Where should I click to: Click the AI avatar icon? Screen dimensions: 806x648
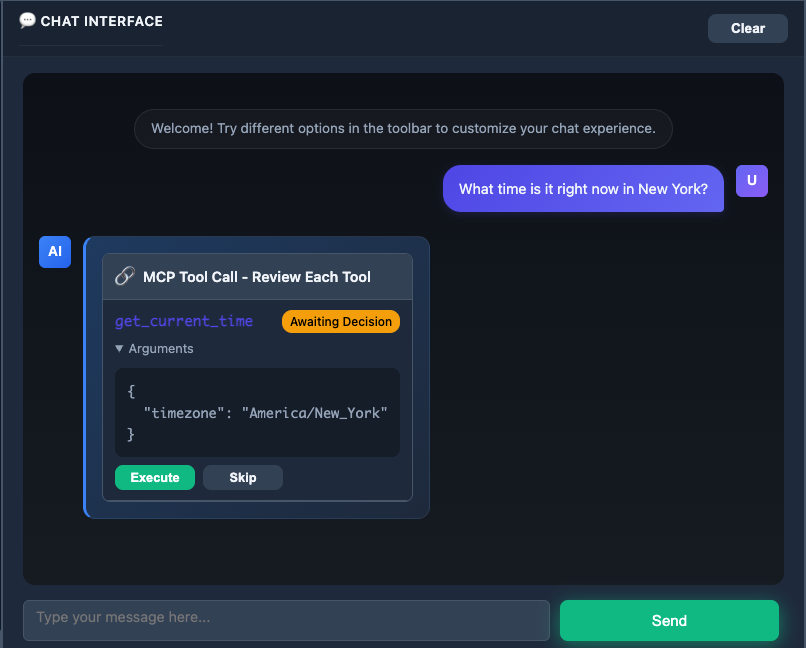[x=55, y=252]
